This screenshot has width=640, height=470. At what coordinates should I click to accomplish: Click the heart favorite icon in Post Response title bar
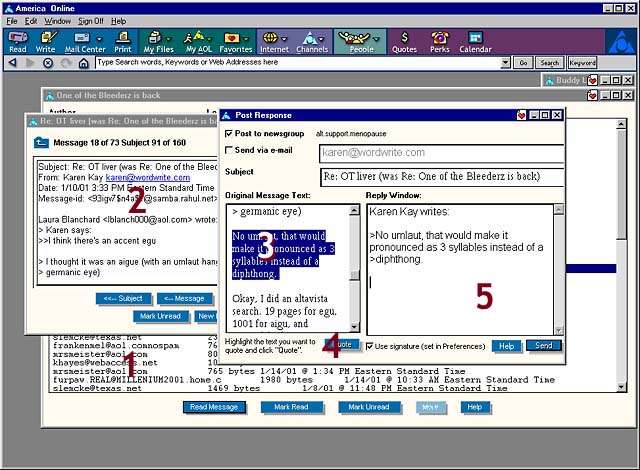coord(521,115)
